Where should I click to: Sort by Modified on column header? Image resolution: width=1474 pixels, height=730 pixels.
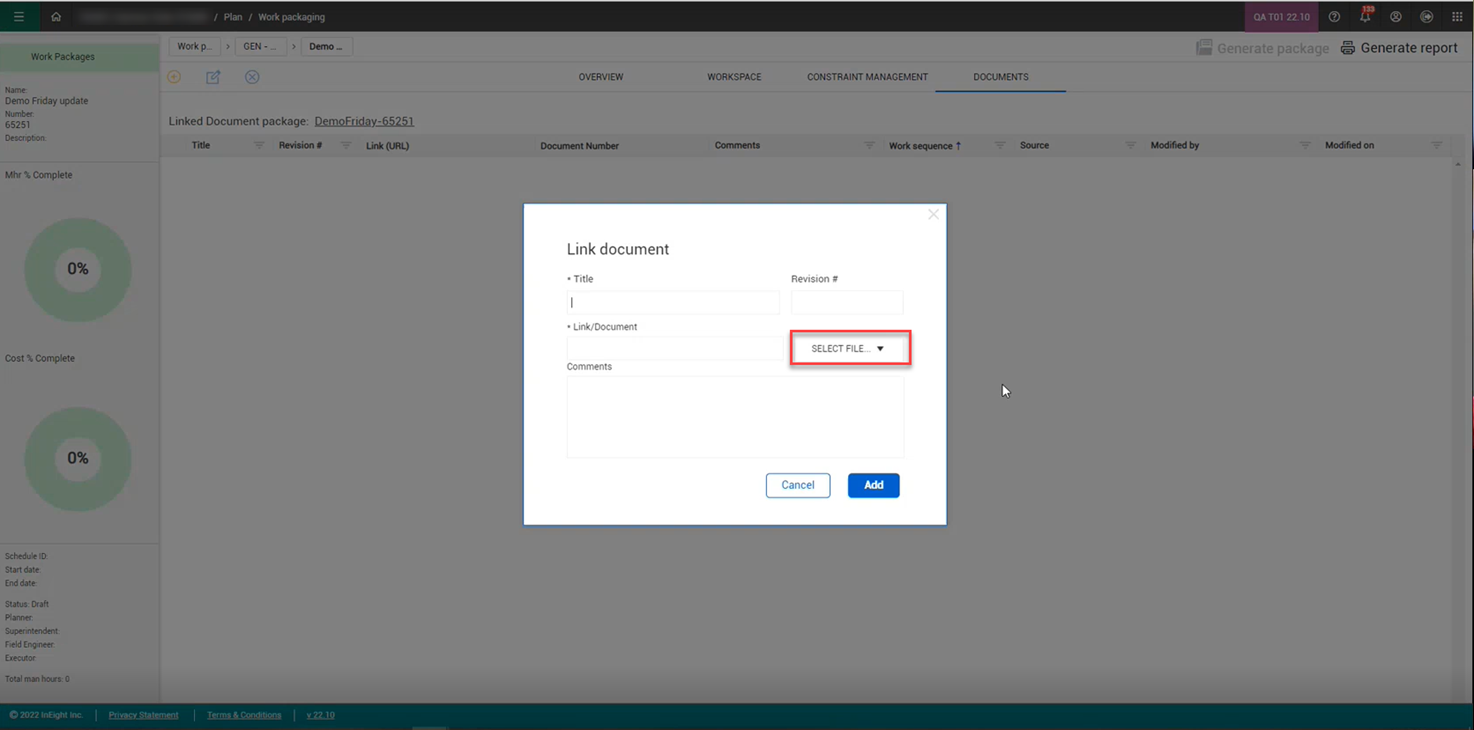pos(1349,146)
